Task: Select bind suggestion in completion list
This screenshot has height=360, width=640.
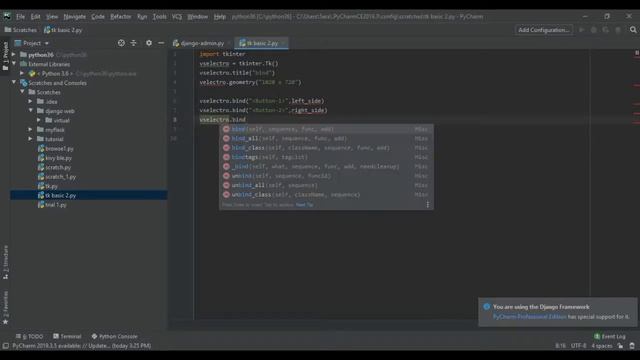Action: click(326, 129)
